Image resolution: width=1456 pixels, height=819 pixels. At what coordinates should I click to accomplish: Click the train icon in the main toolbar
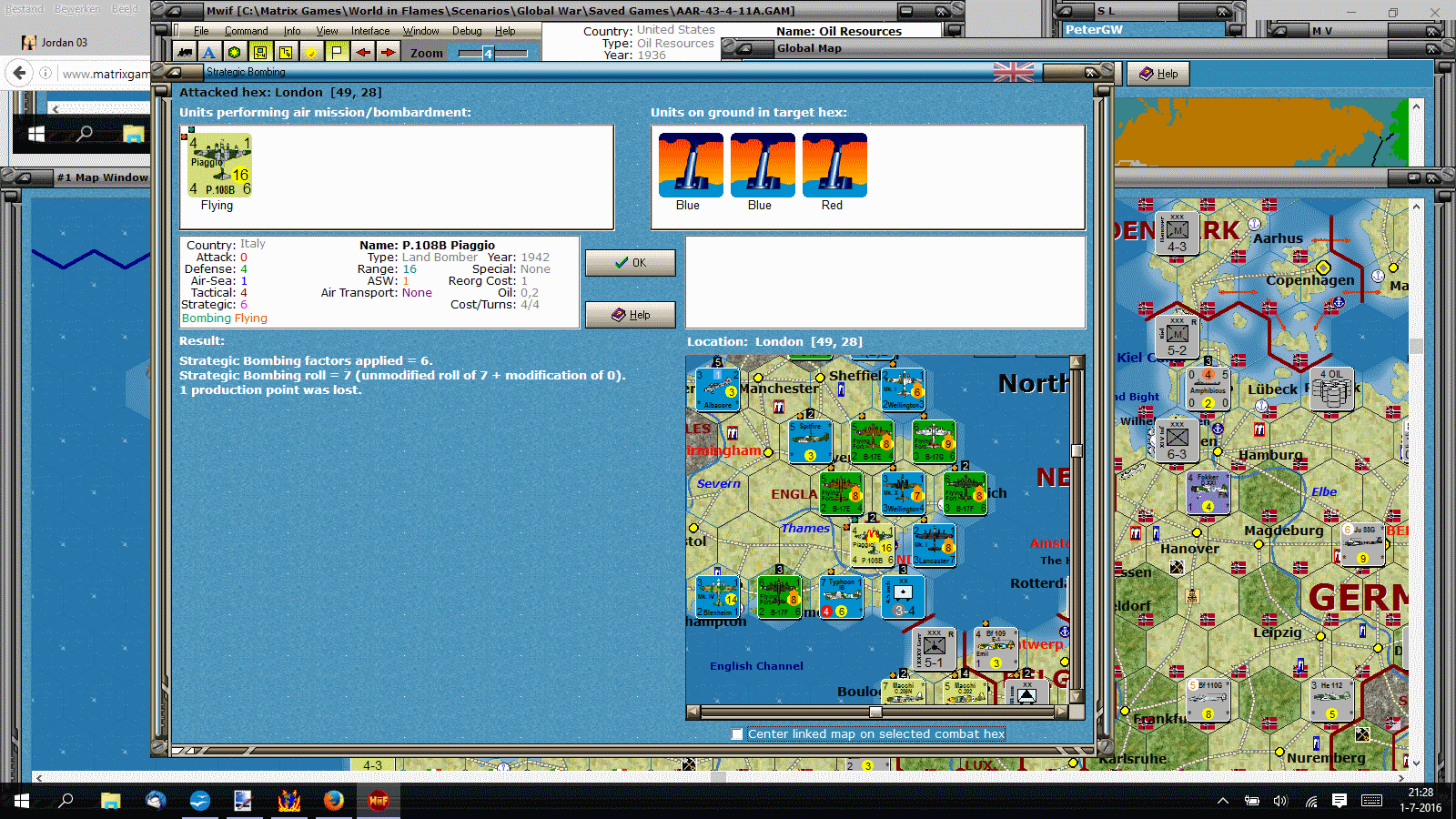point(185,53)
